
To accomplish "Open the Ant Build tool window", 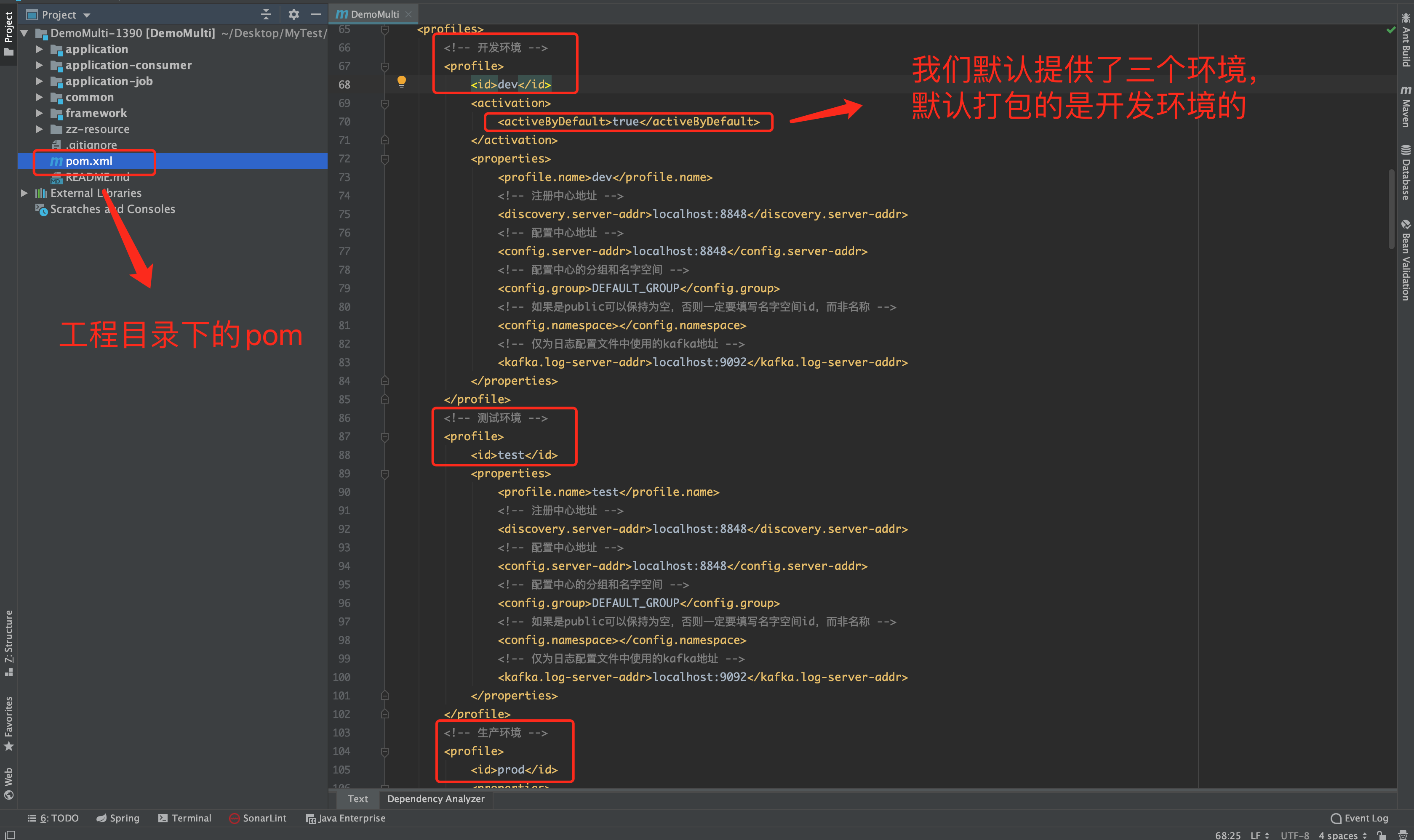I will 1406,40.
